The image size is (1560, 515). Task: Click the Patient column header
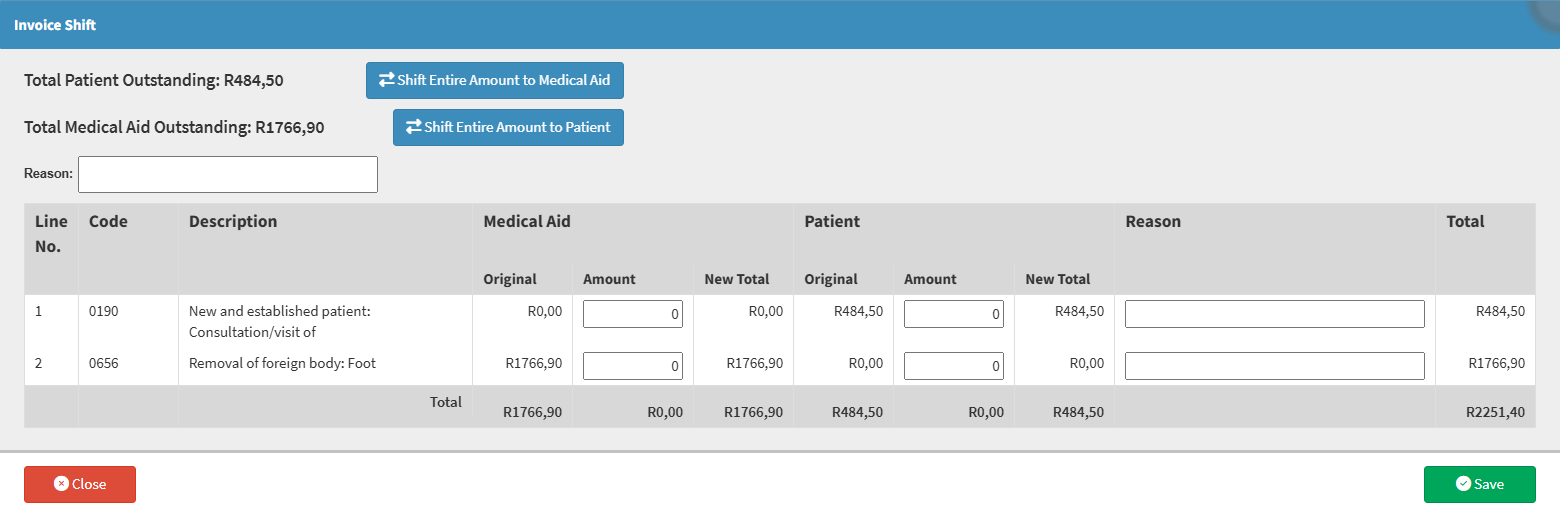pyautogui.click(x=832, y=221)
